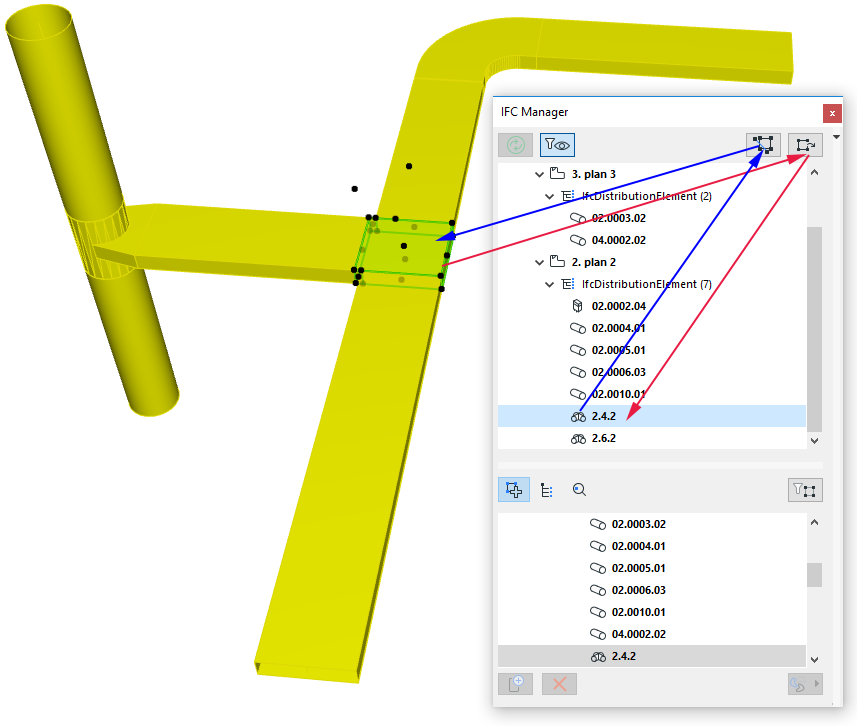Toggle the filter visible elements button
Screen dimensions: 857x726
[557, 145]
